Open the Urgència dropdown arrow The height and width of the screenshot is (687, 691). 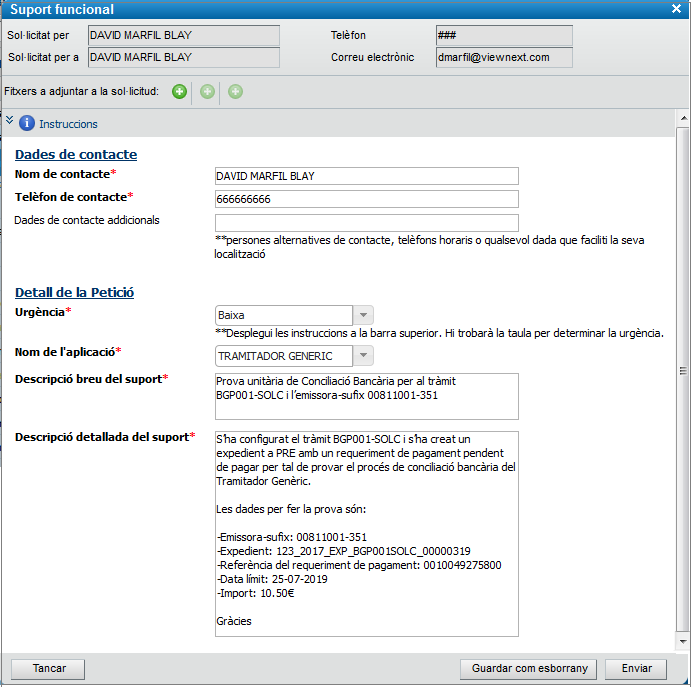pyautogui.click(x=364, y=315)
